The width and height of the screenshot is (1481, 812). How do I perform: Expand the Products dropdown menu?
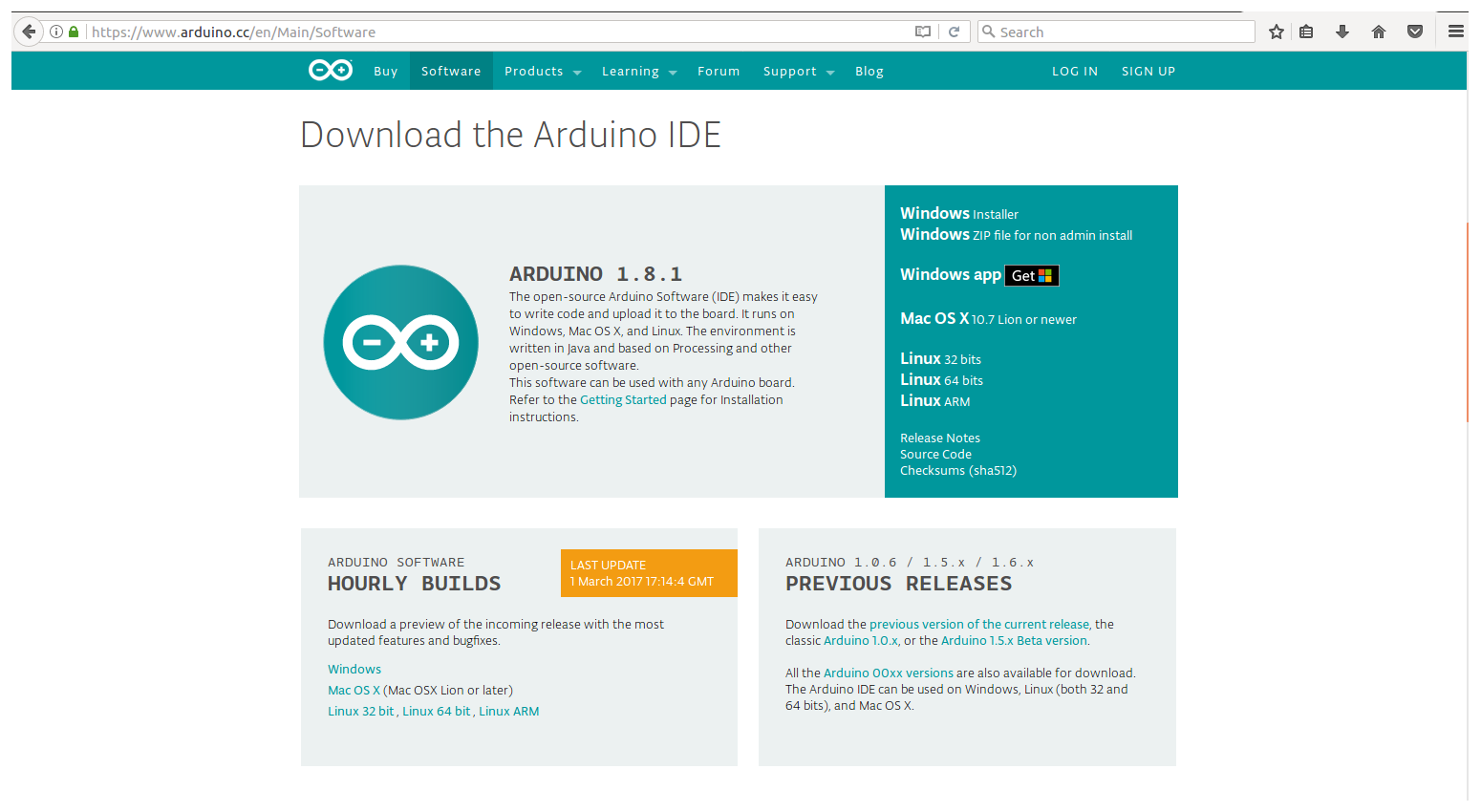[543, 71]
